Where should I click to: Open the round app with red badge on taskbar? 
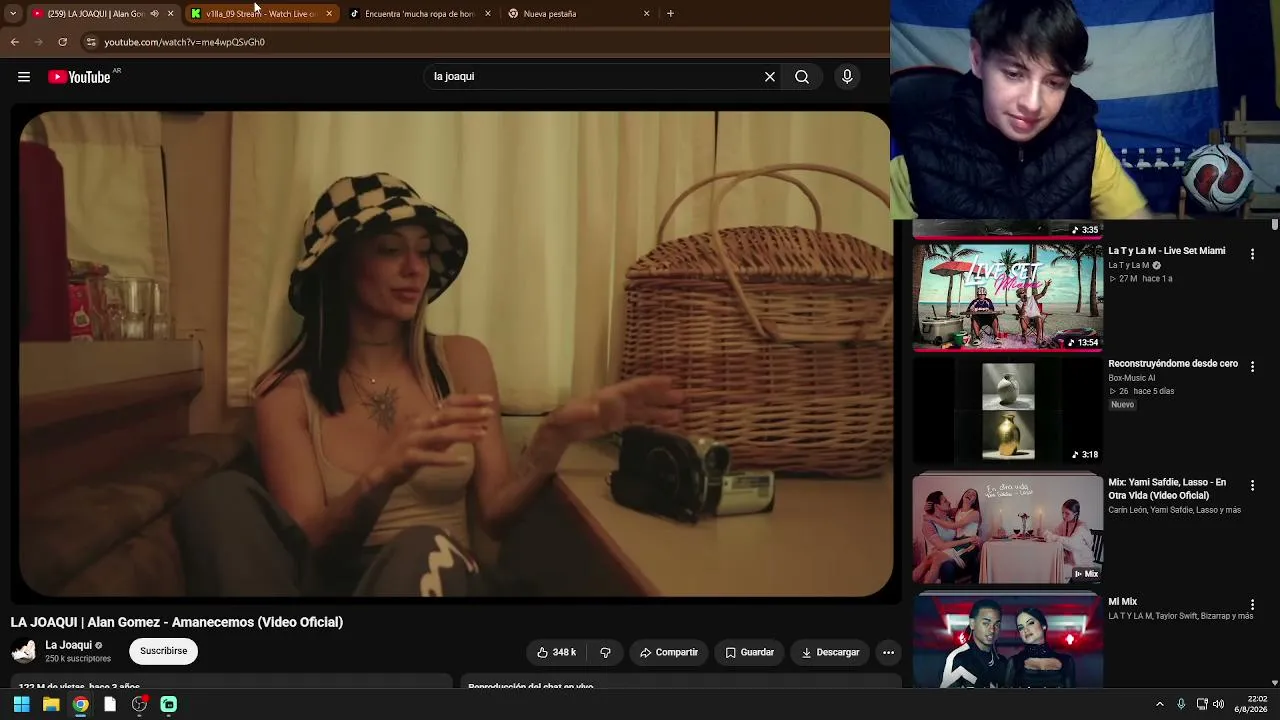click(140, 705)
